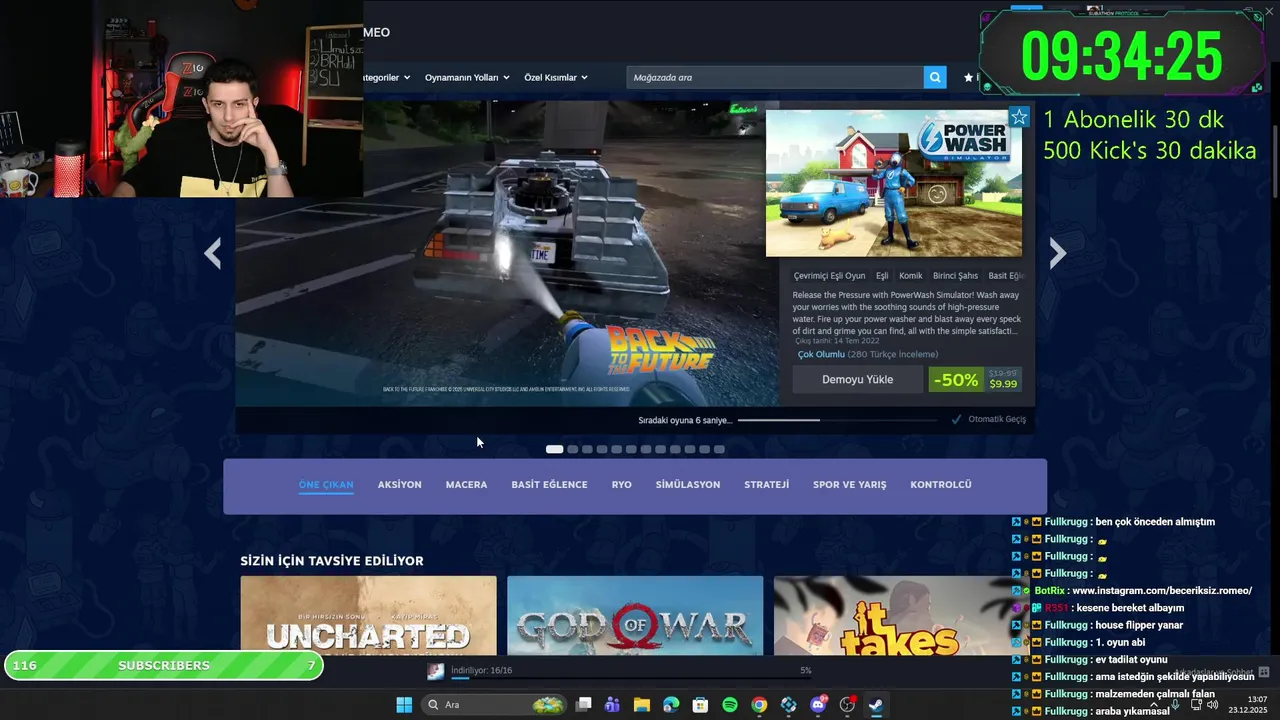Open Microsoft Store from taskbar

[x=700, y=705]
